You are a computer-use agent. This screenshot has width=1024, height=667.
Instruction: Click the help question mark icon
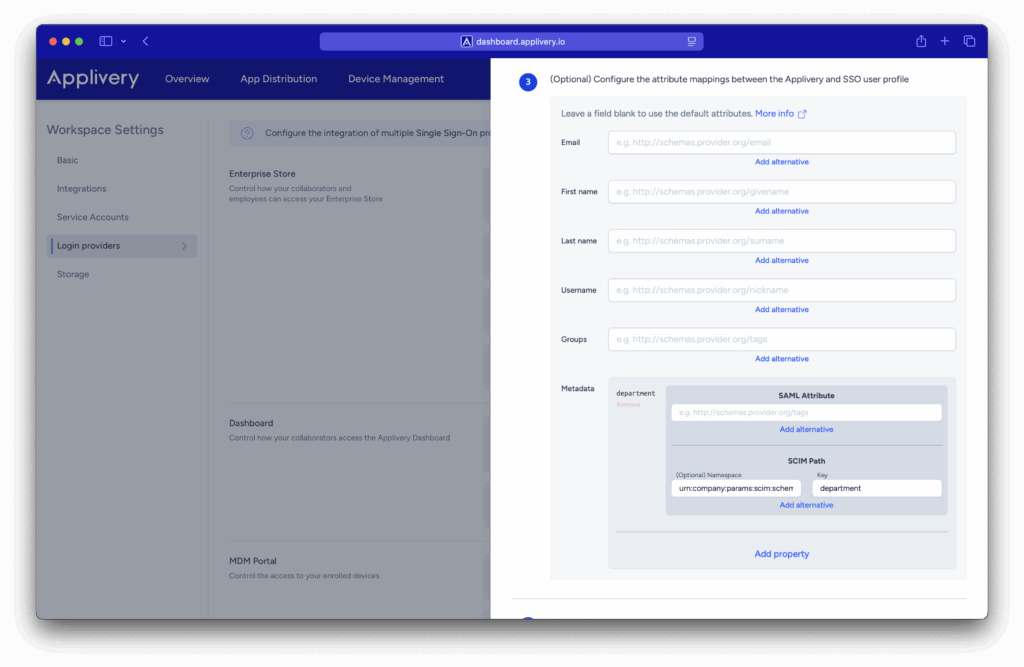coord(246,133)
